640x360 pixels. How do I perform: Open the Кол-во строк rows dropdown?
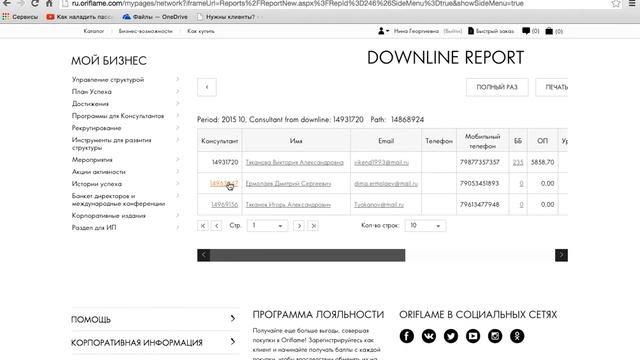click(x=425, y=226)
